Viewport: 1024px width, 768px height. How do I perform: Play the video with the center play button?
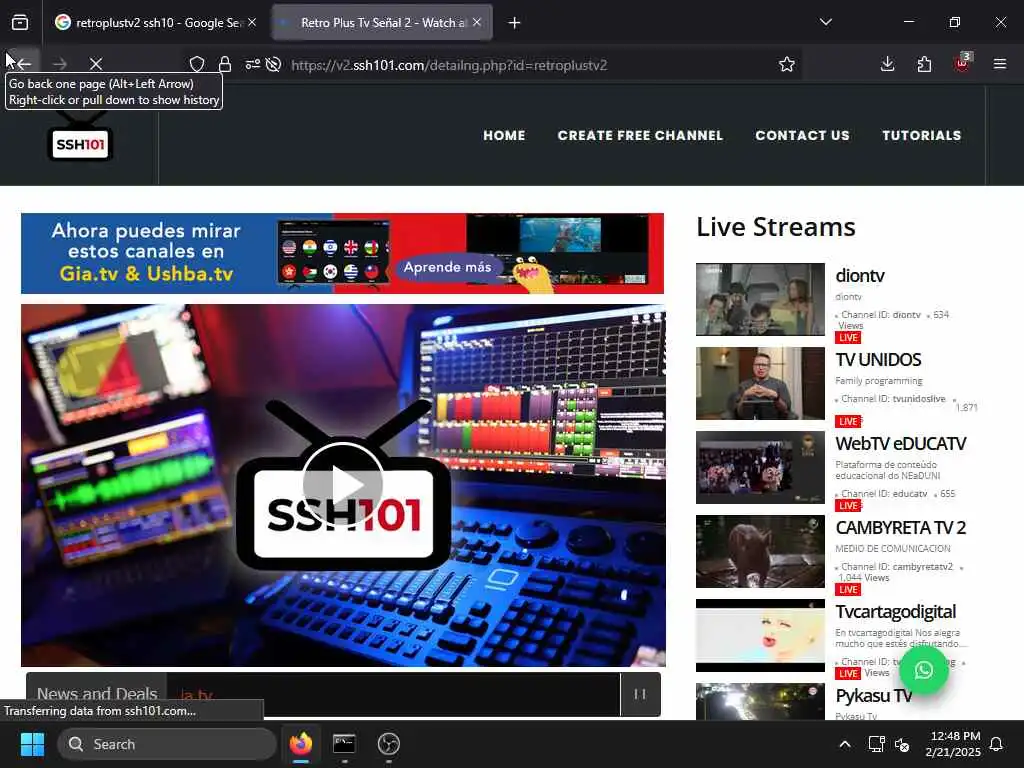[x=343, y=485]
